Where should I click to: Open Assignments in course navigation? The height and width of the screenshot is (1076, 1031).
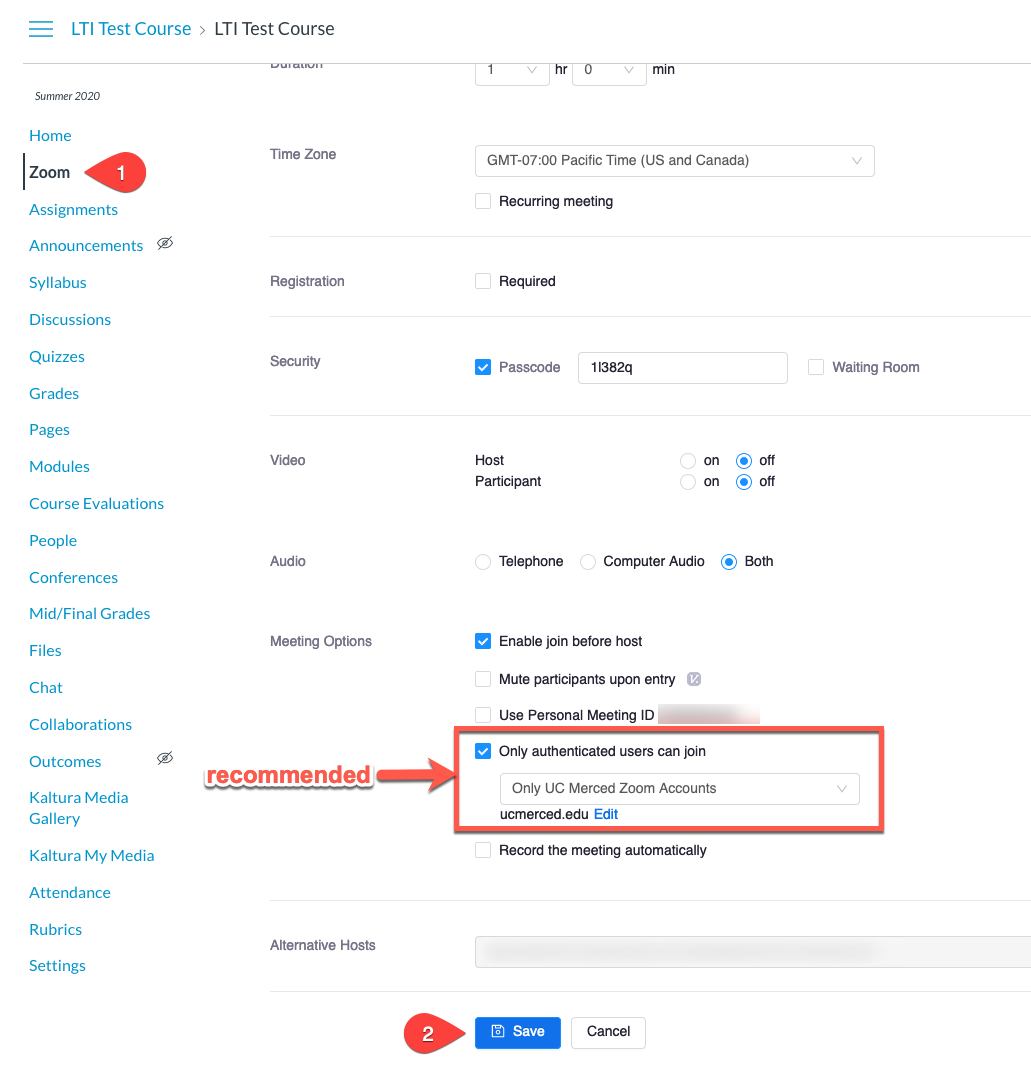click(73, 209)
